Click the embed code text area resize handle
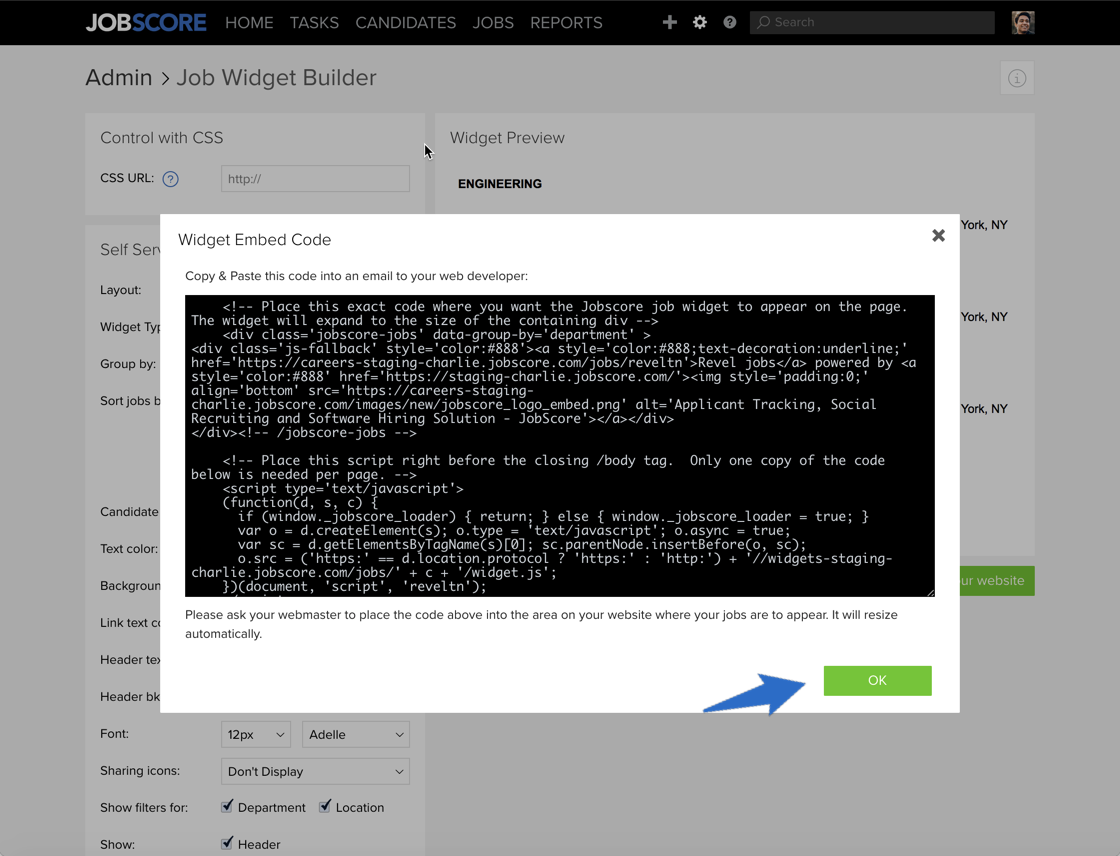This screenshot has height=856, width=1120. click(930, 592)
